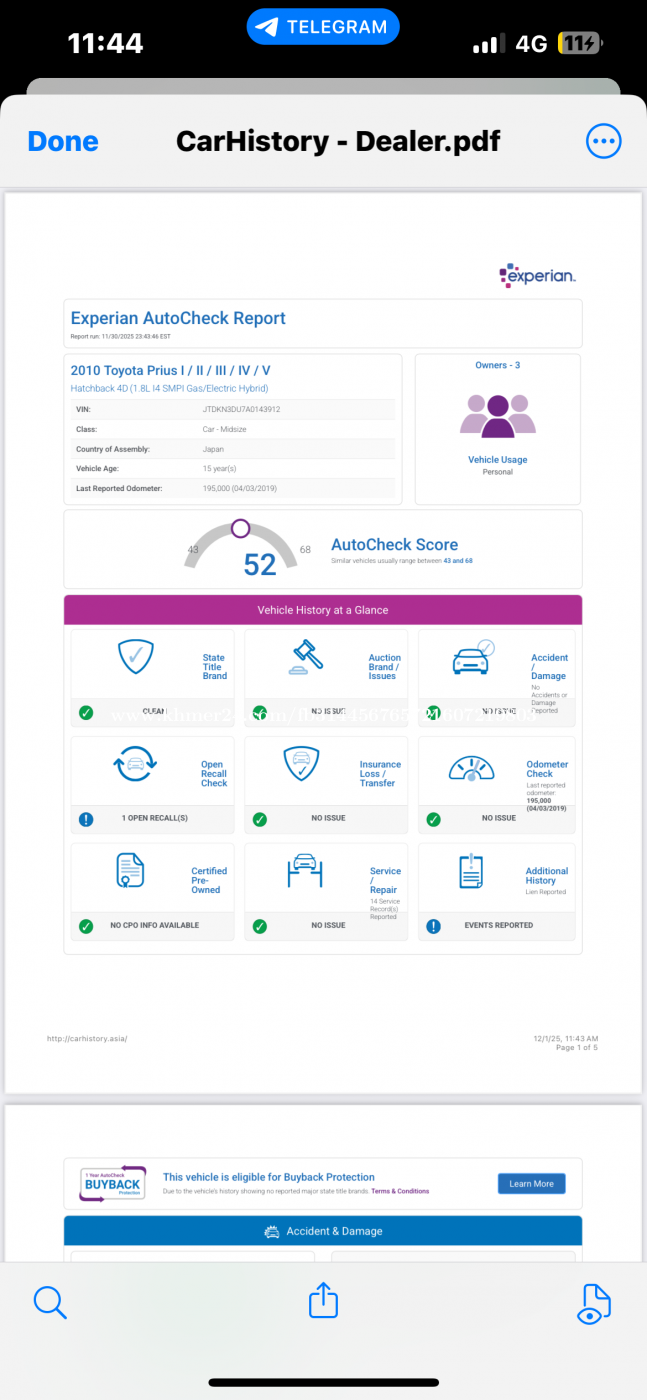Tap the Service / Repair lift icon
The image size is (647, 1400).
[x=303, y=871]
